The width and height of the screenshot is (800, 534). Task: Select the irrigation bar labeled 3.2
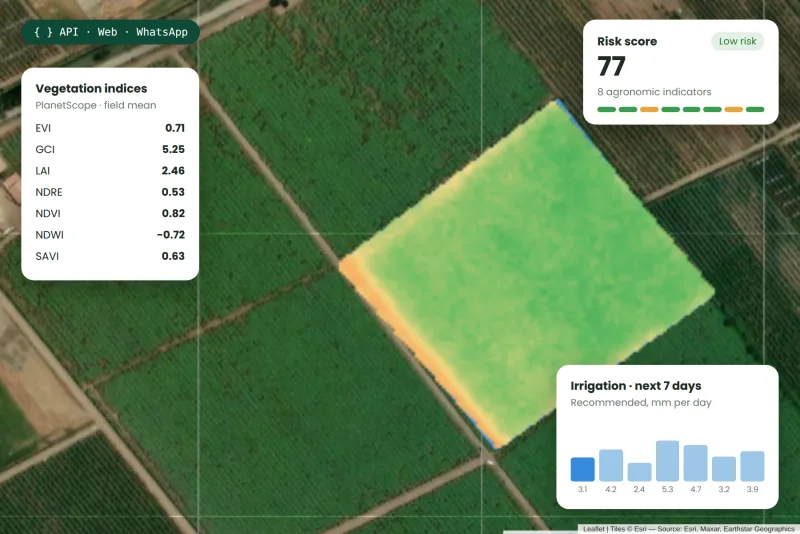click(x=724, y=469)
